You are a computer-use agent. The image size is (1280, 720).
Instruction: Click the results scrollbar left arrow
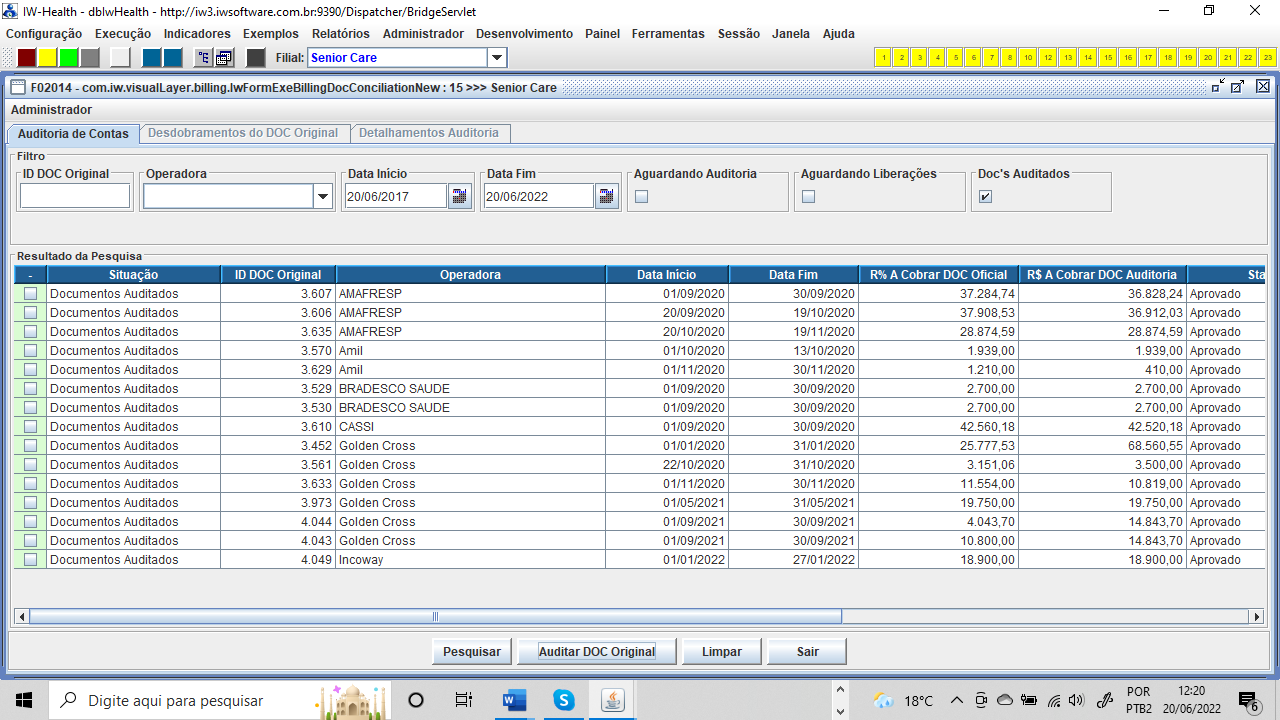tap(22, 616)
